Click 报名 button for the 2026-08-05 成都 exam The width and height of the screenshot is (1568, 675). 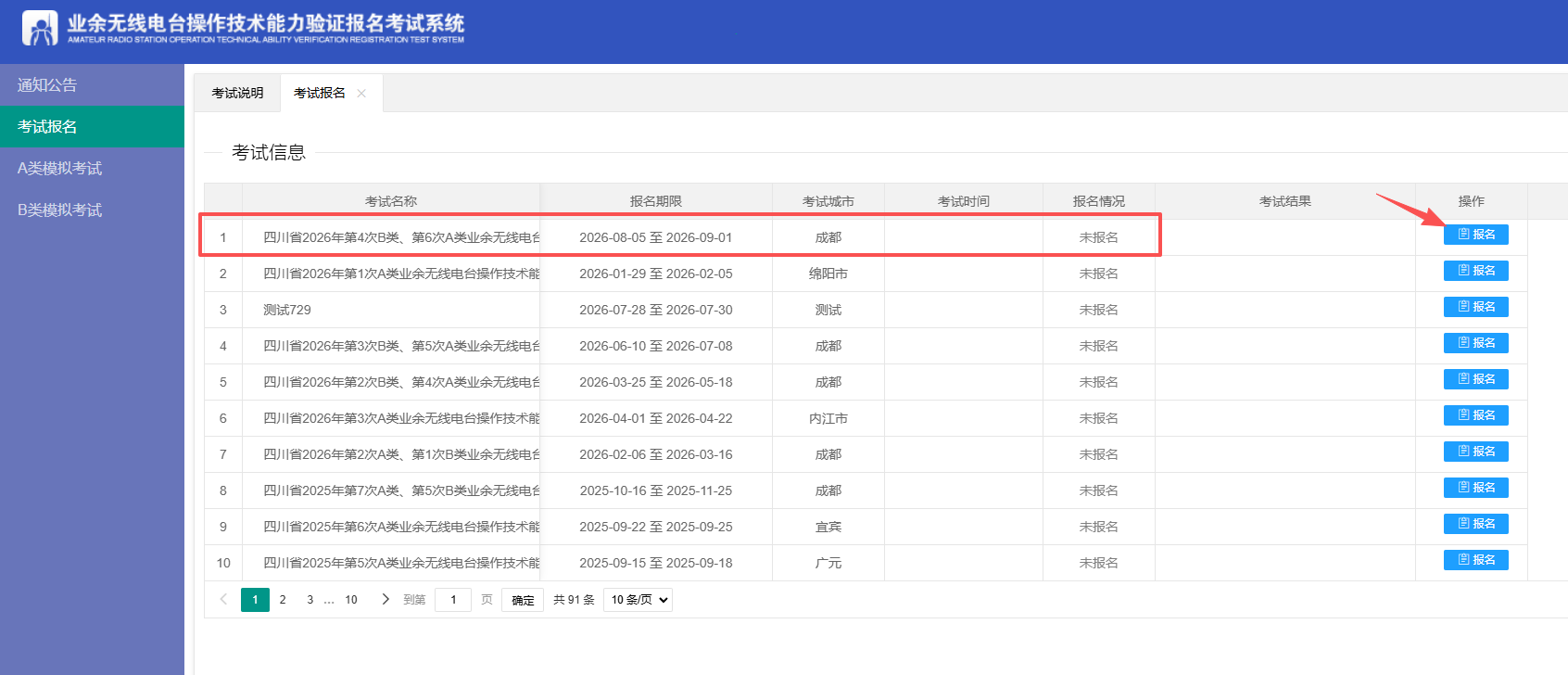click(1475, 235)
